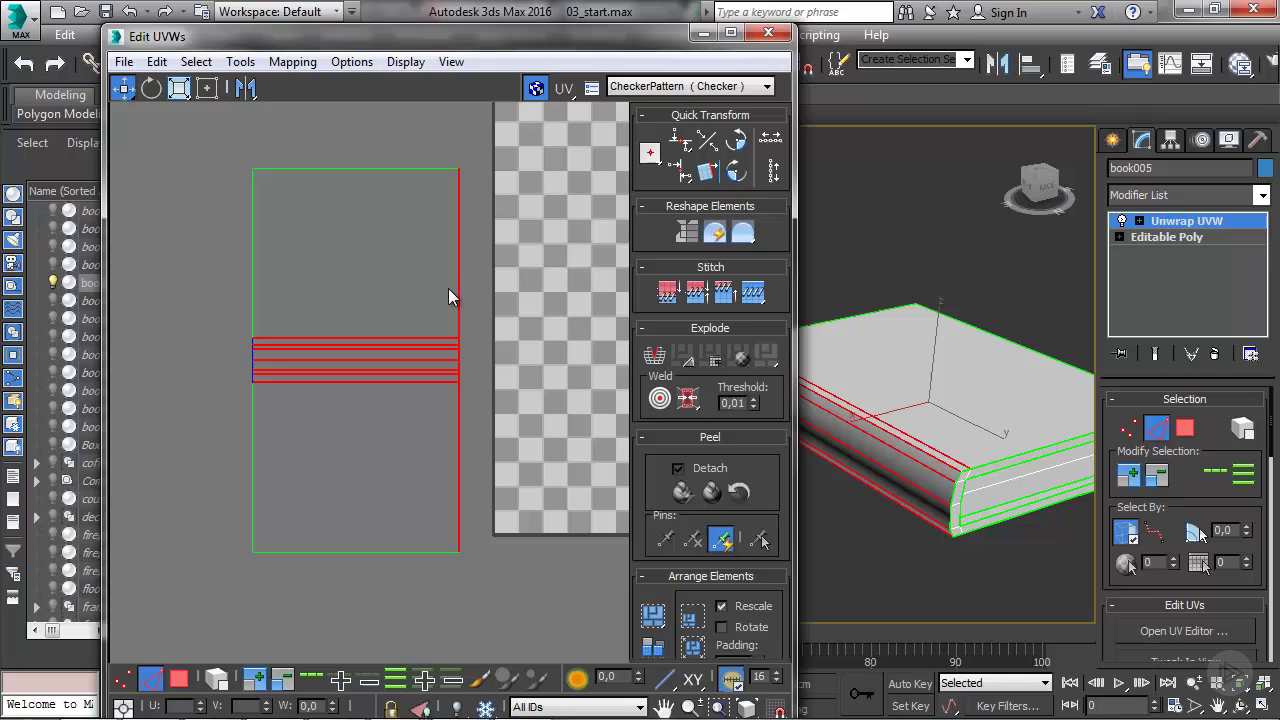Click the Align Horizontally to Pivot icon
The height and width of the screenshot is (720, 1280).
click(680, 142)
